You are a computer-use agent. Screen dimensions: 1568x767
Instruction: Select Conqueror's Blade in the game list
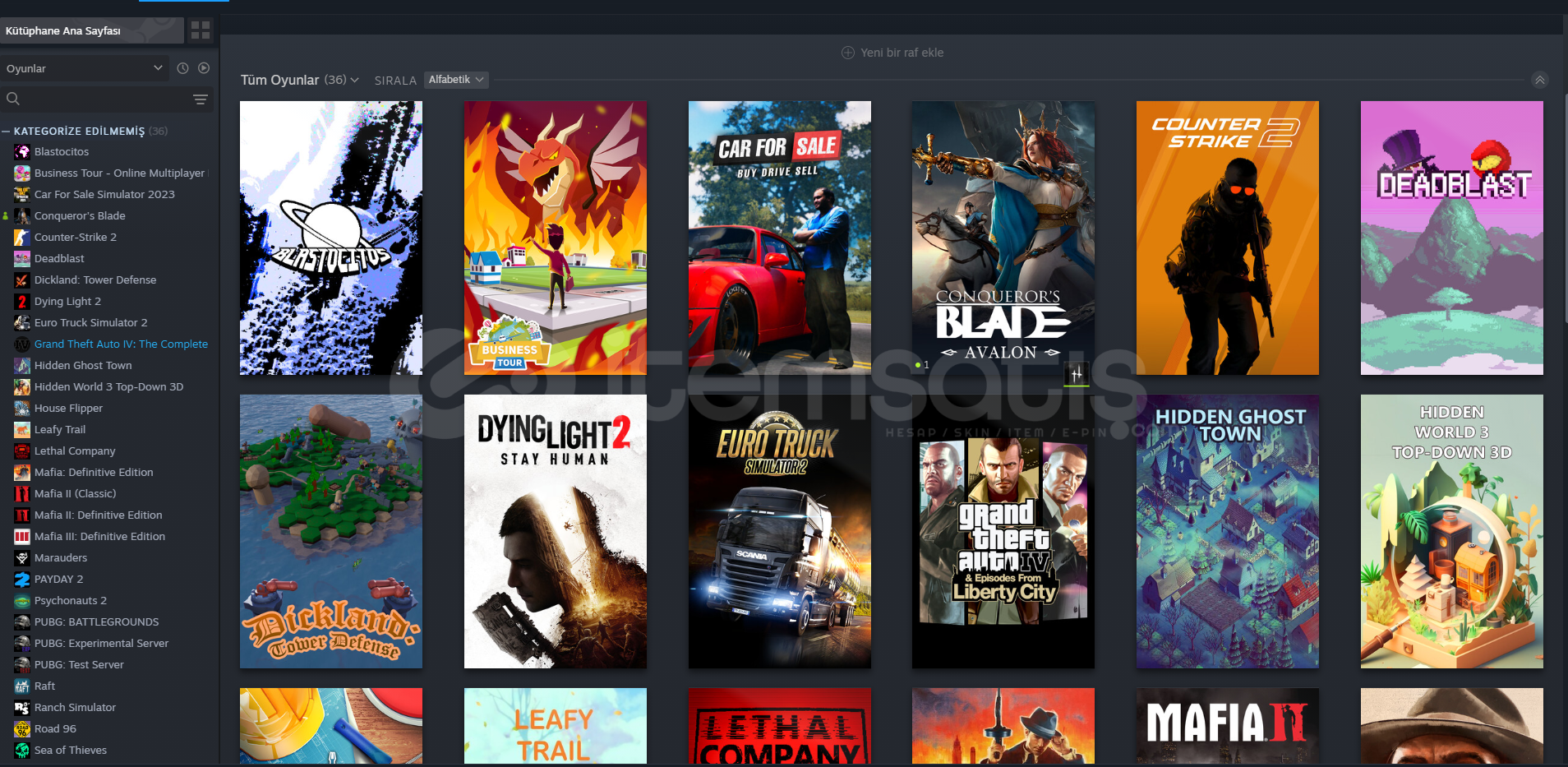[x=80, y=215]
